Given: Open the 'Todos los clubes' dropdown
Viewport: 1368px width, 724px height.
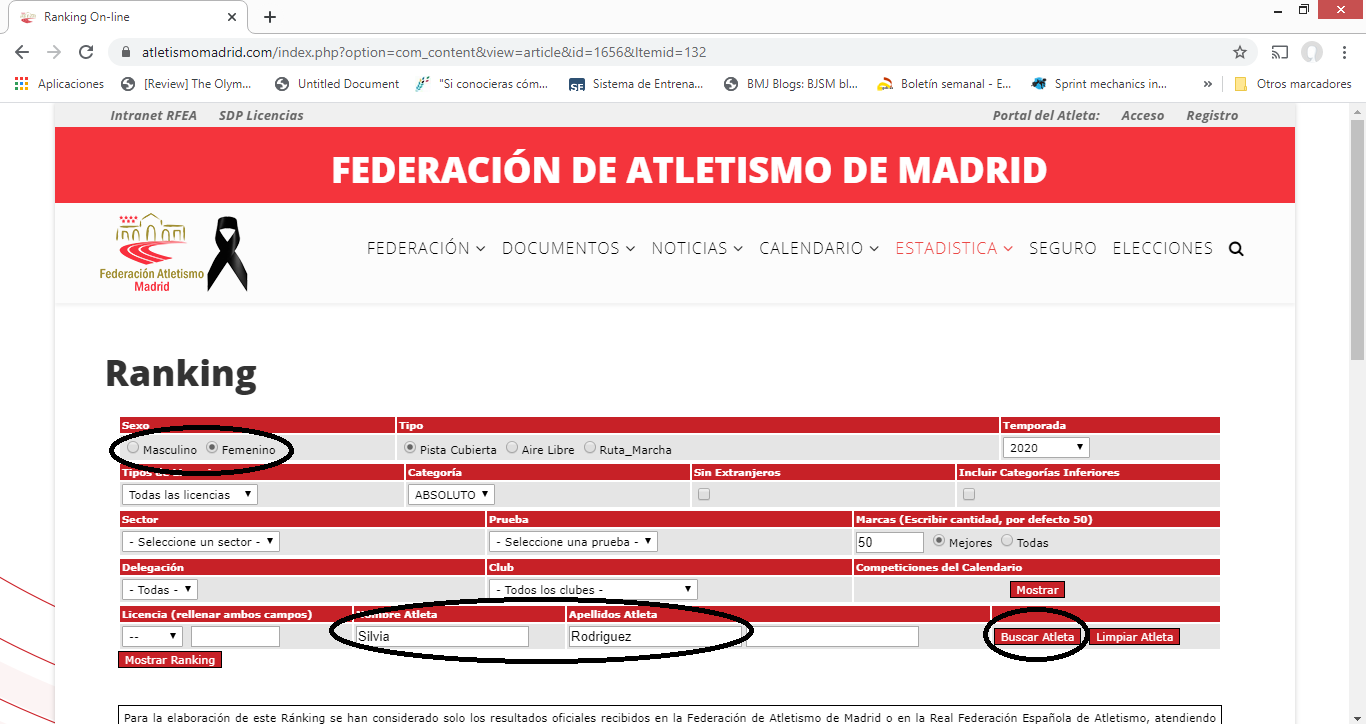Looking at the screenshot, I should click(593, 590).
